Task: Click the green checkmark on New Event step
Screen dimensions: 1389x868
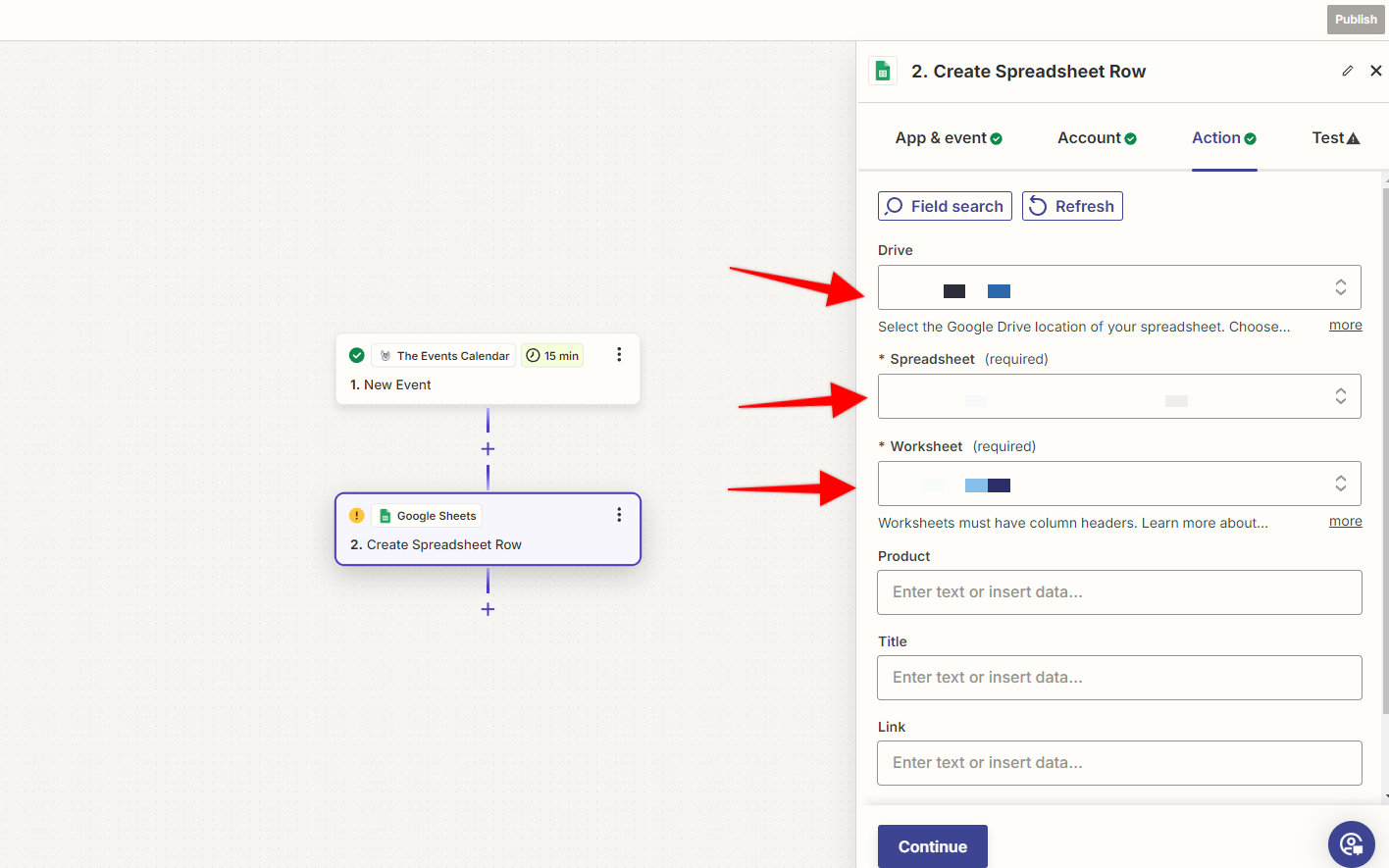Action: point(356,354)
